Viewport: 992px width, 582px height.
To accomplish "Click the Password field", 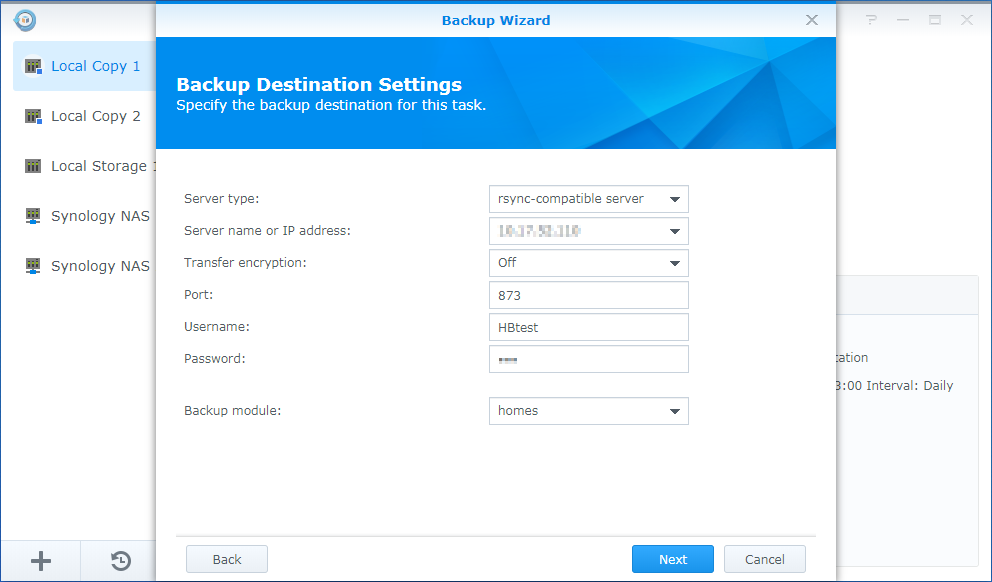I will 588,358.
